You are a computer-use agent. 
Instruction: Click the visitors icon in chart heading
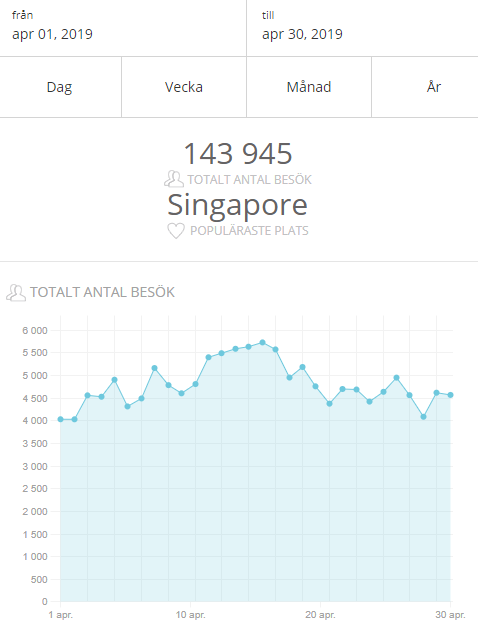16,293
